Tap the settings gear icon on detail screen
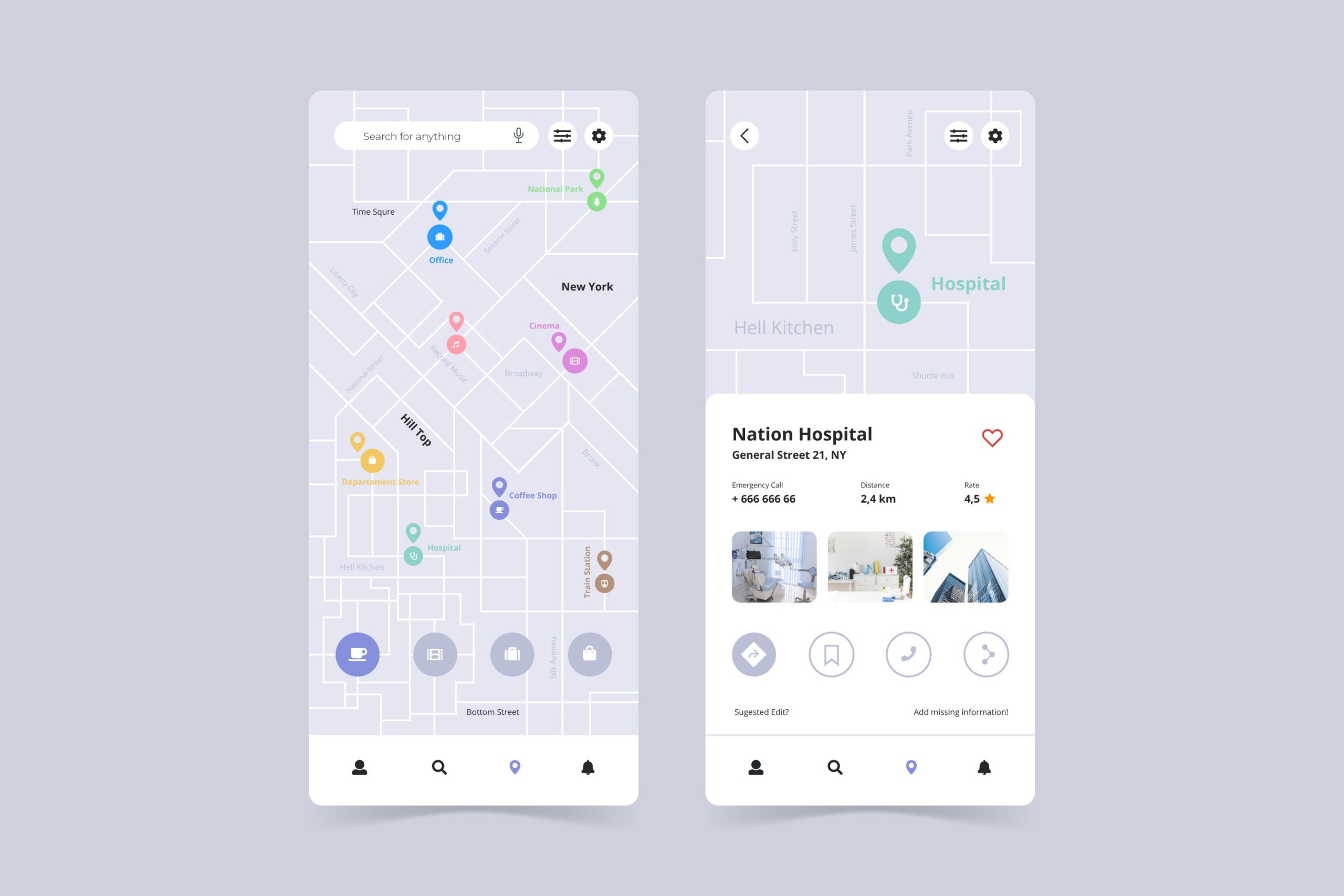 pos(996,136)
